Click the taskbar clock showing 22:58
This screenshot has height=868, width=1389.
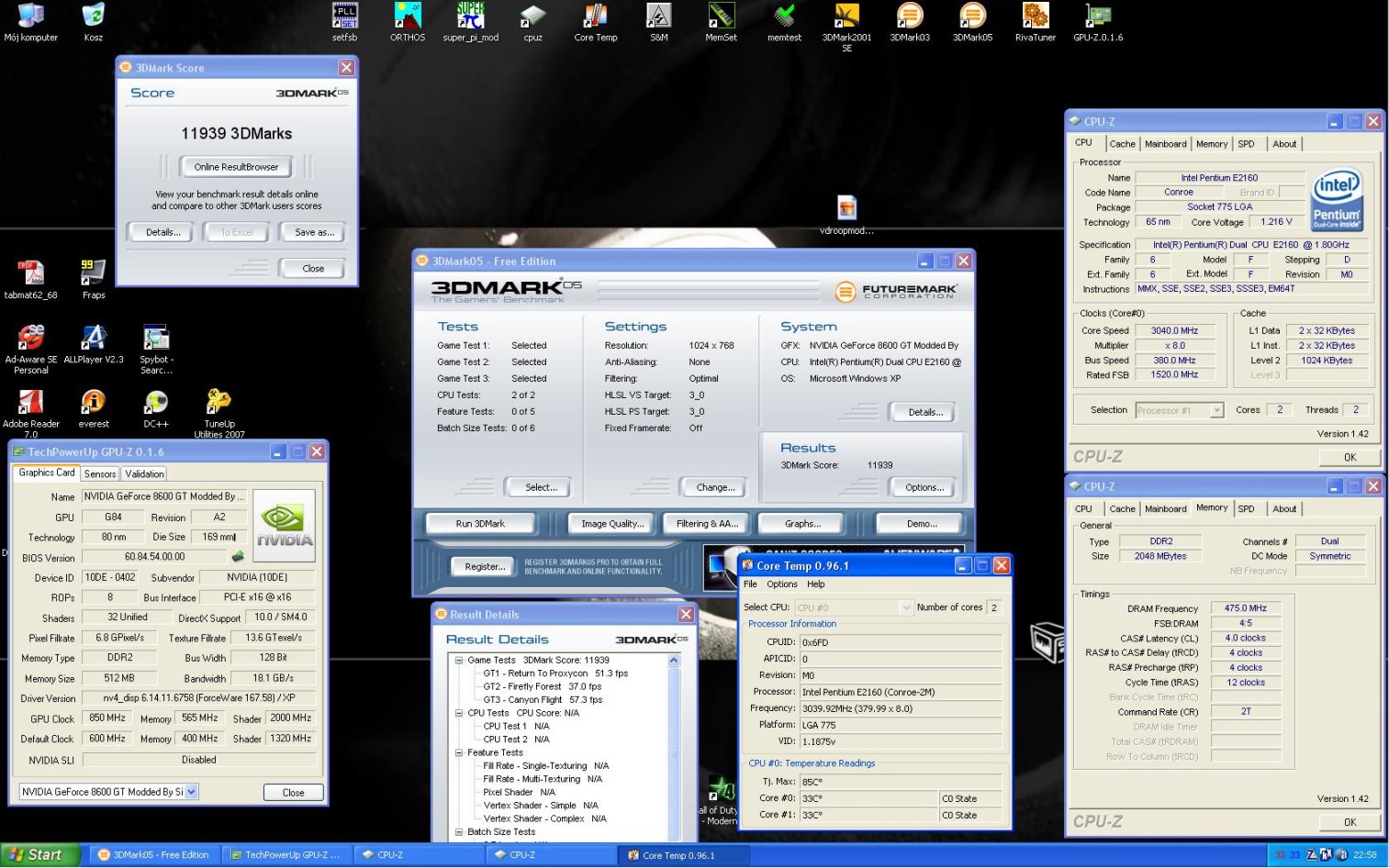(x=1365, y=855)
